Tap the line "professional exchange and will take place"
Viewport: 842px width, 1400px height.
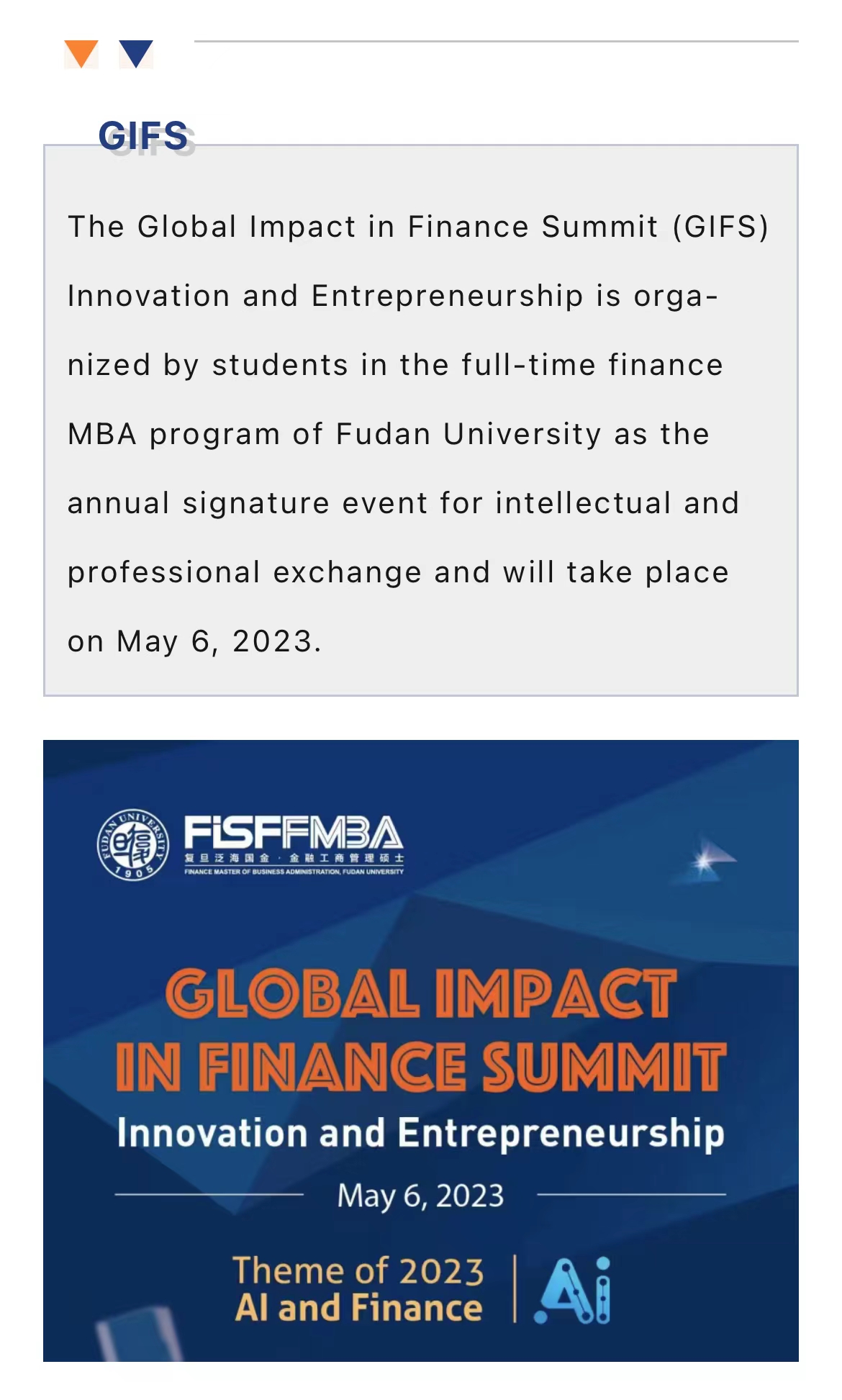coord(398,572)
